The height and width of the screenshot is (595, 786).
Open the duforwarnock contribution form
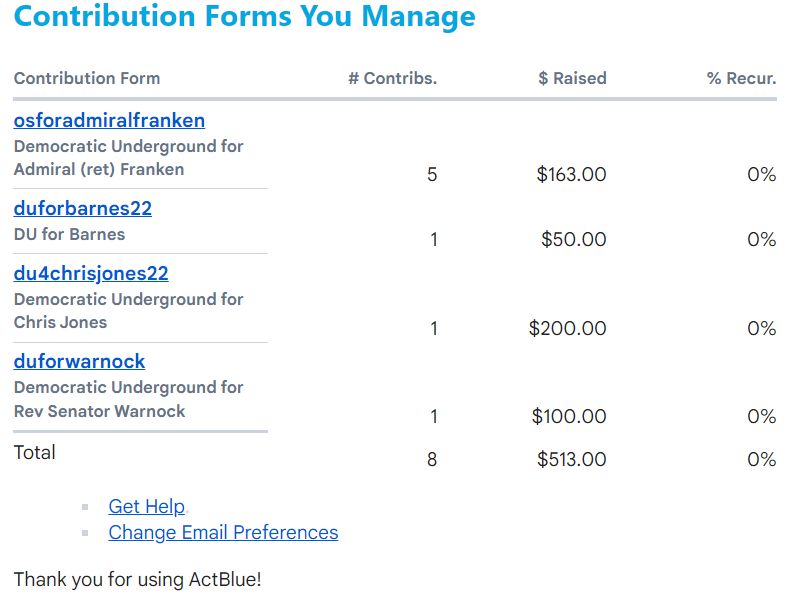click(80, 362)
